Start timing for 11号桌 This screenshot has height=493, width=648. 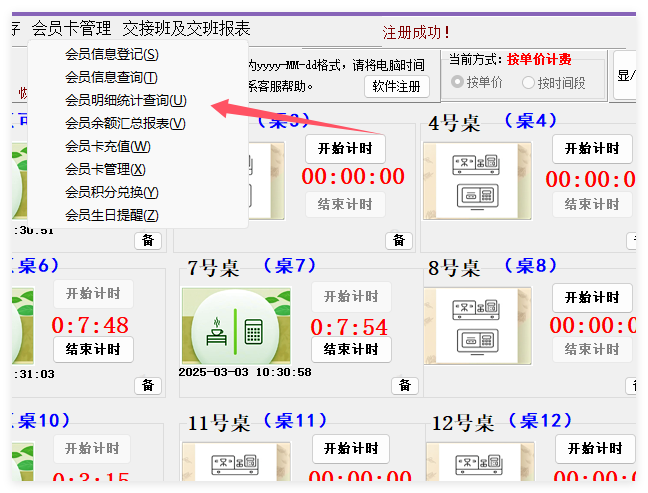[351, 448]
